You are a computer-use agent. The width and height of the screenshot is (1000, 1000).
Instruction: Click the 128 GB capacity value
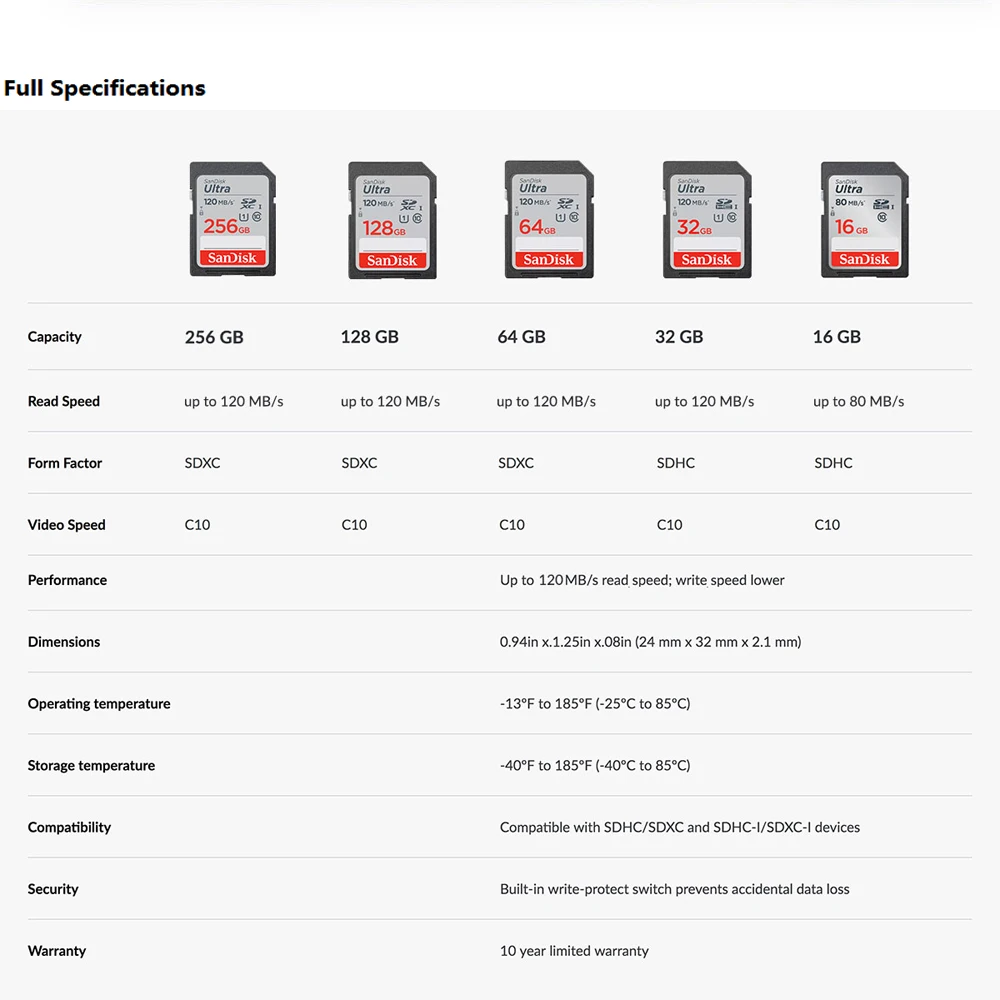click(x=369, y=337)
